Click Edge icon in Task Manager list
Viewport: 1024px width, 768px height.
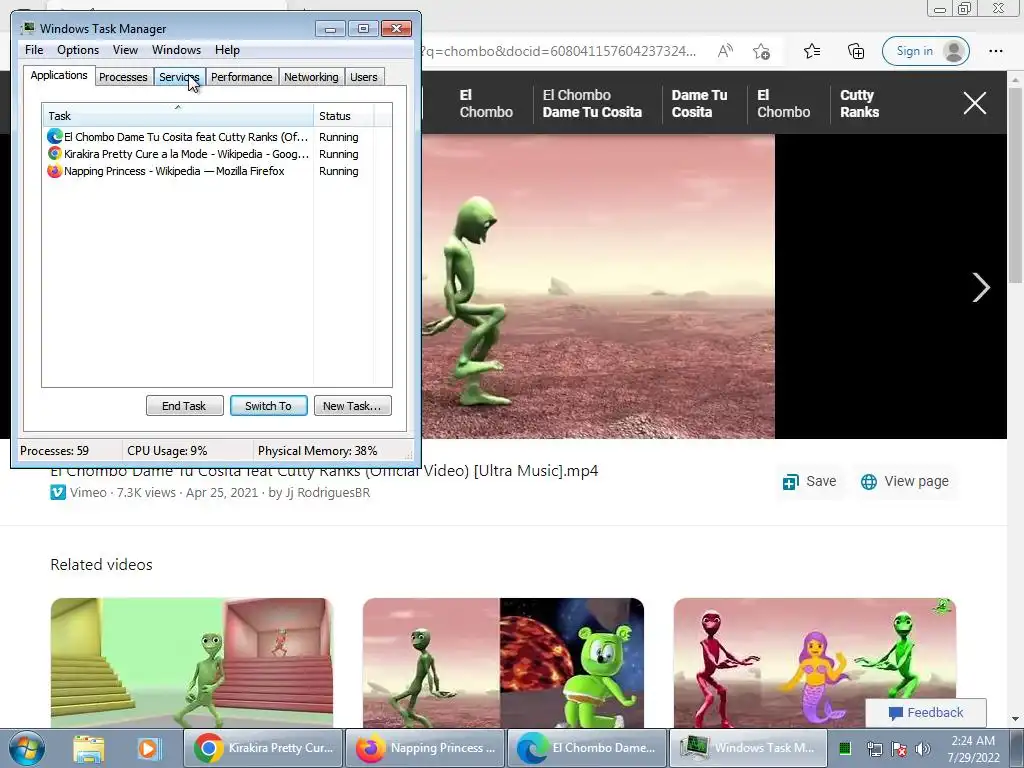click(x=55, y=136)
